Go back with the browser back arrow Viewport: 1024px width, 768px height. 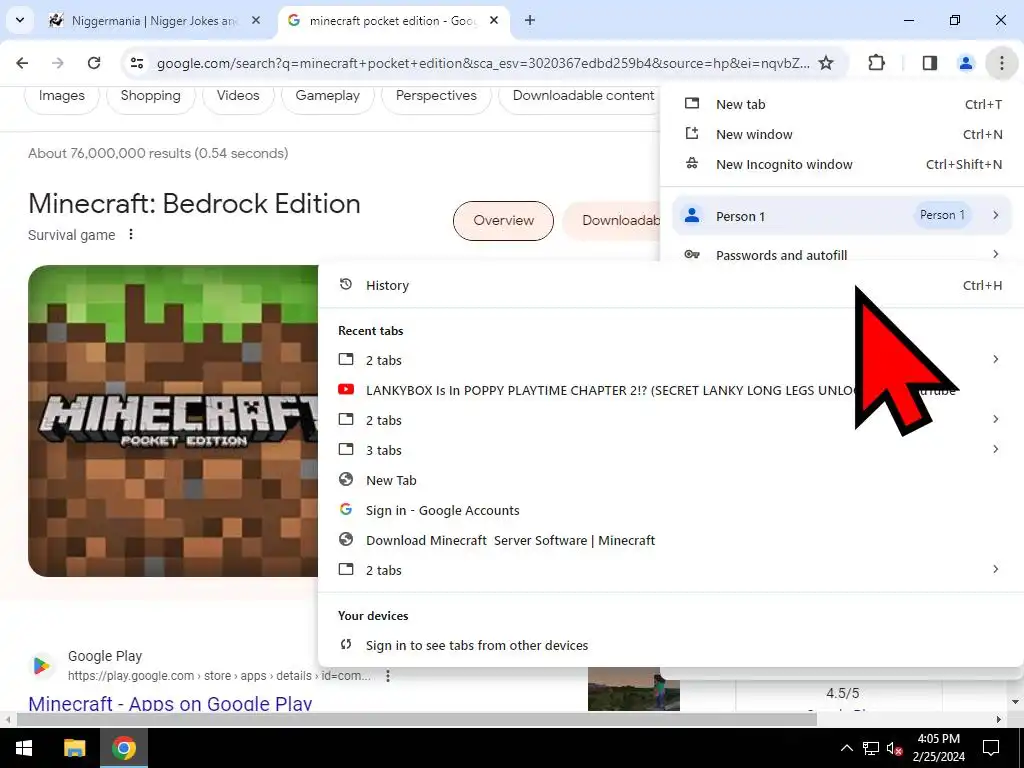22,63
